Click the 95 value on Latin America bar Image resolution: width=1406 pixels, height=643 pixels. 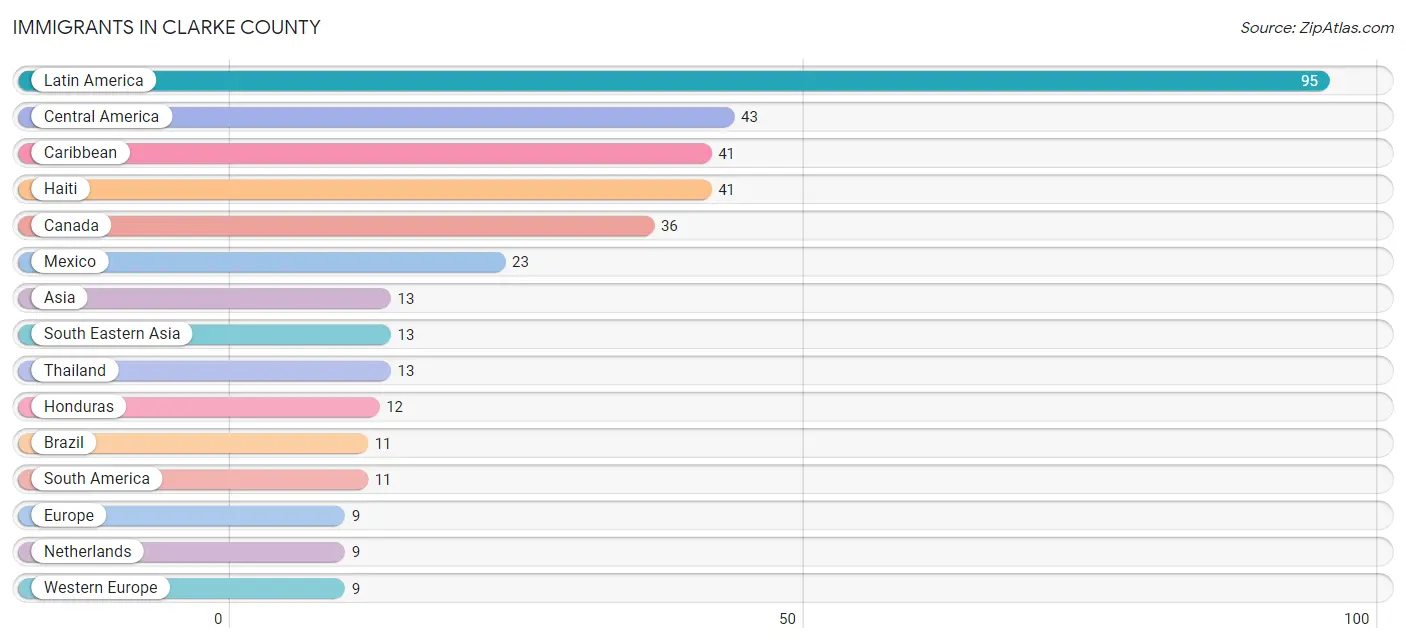click(x=1309, y=81)
